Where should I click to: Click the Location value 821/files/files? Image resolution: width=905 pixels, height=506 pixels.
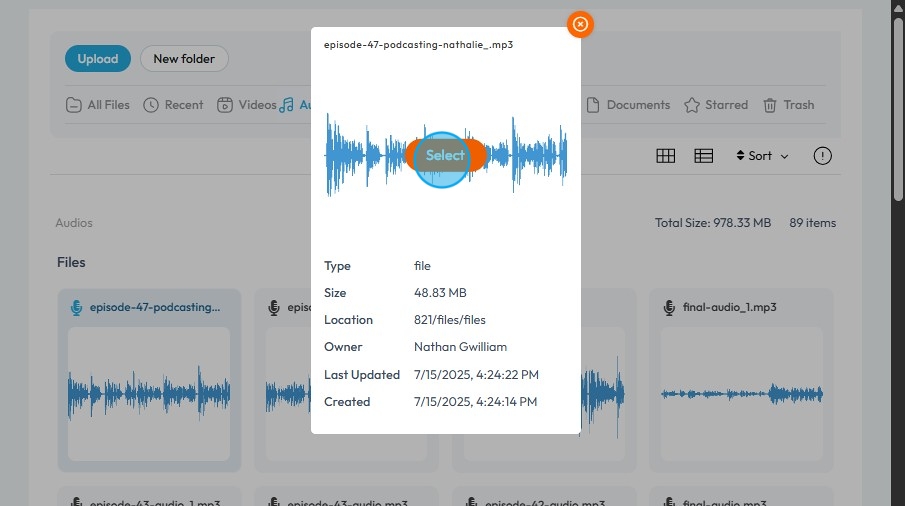(x=450, y=320)
